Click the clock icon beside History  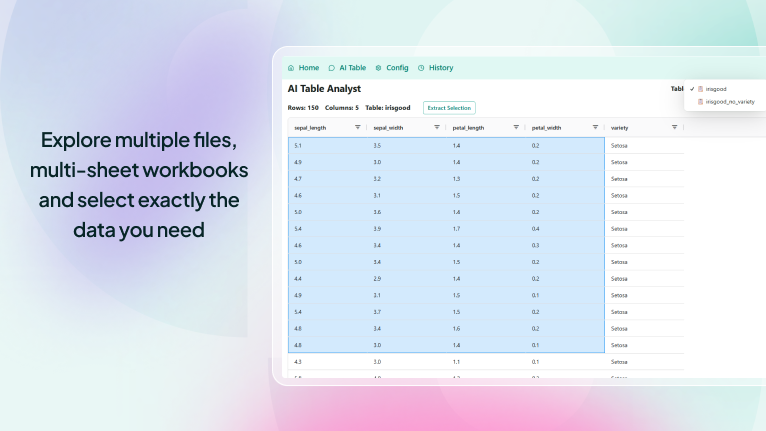421,68
